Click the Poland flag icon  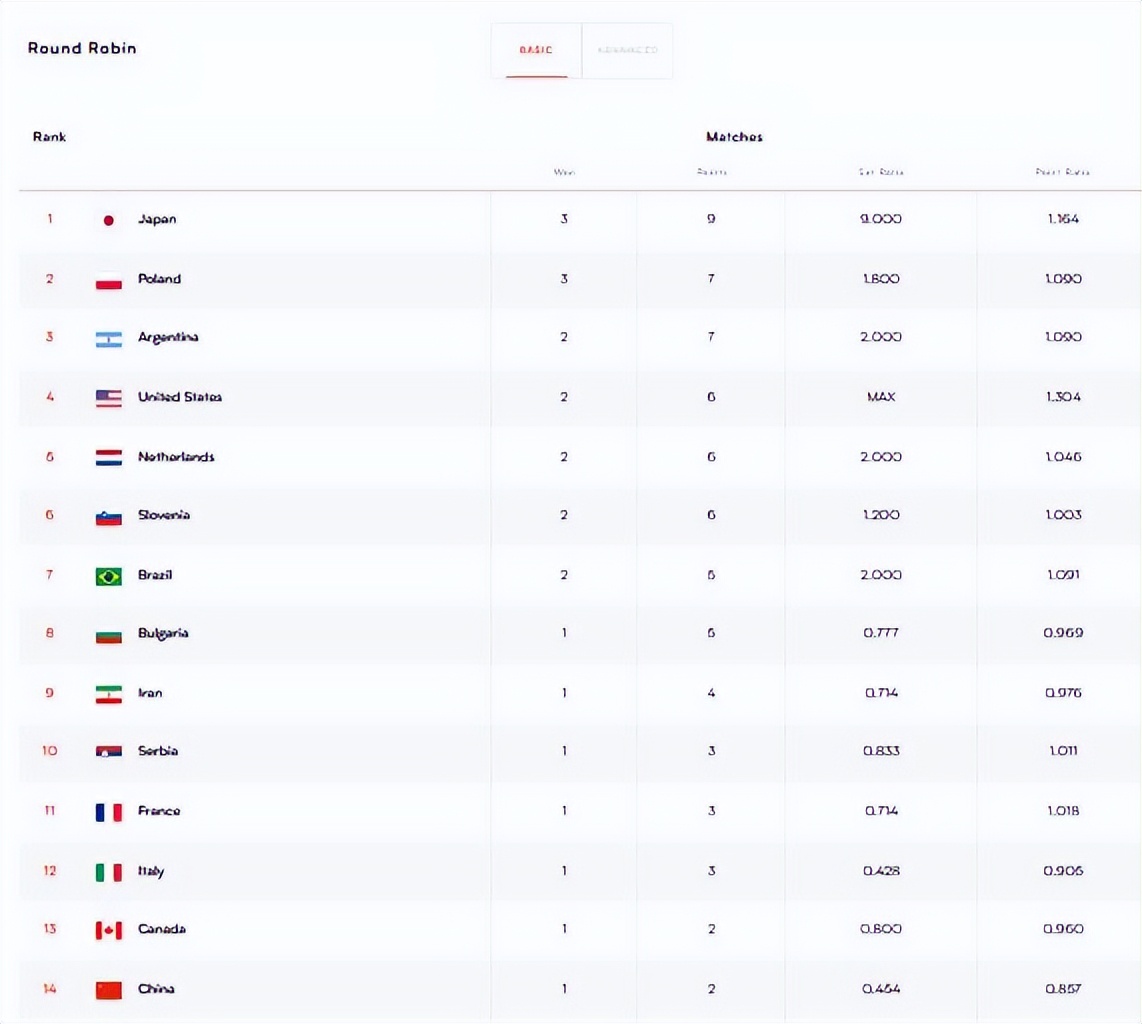pyautogui.click(x=109, y=280)
